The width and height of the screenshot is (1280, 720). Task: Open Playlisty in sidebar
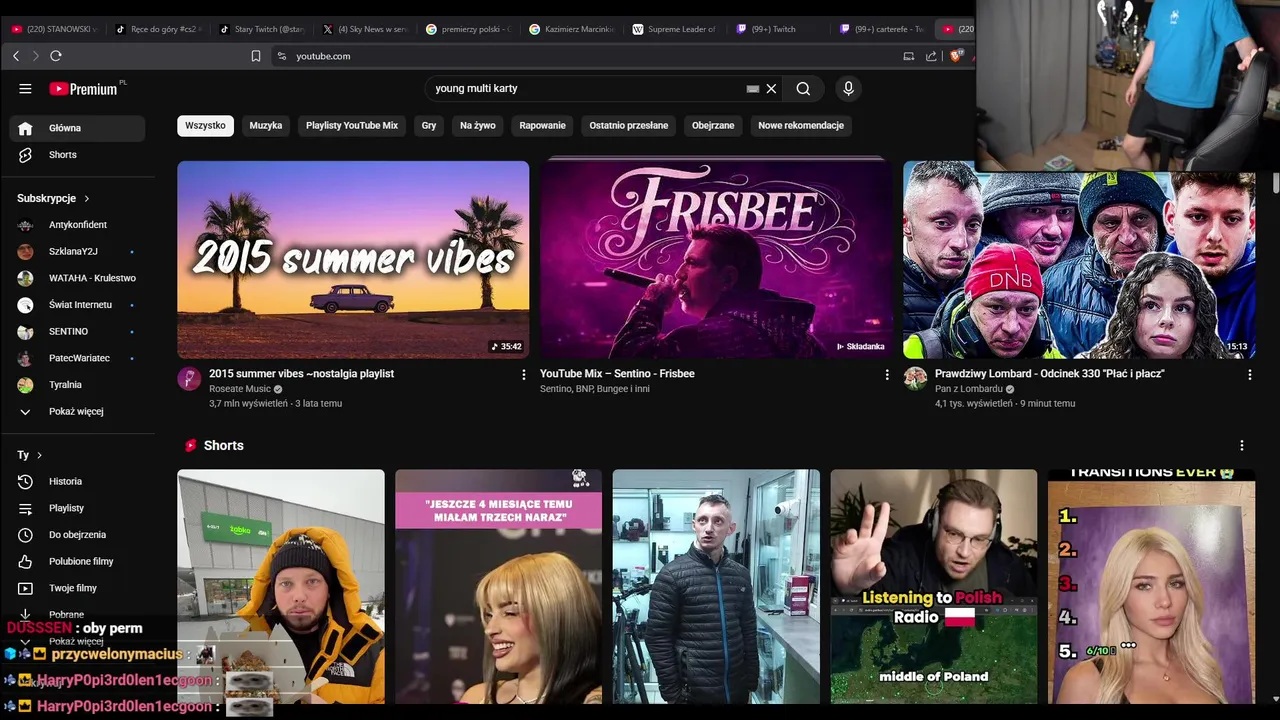[77, 508]
